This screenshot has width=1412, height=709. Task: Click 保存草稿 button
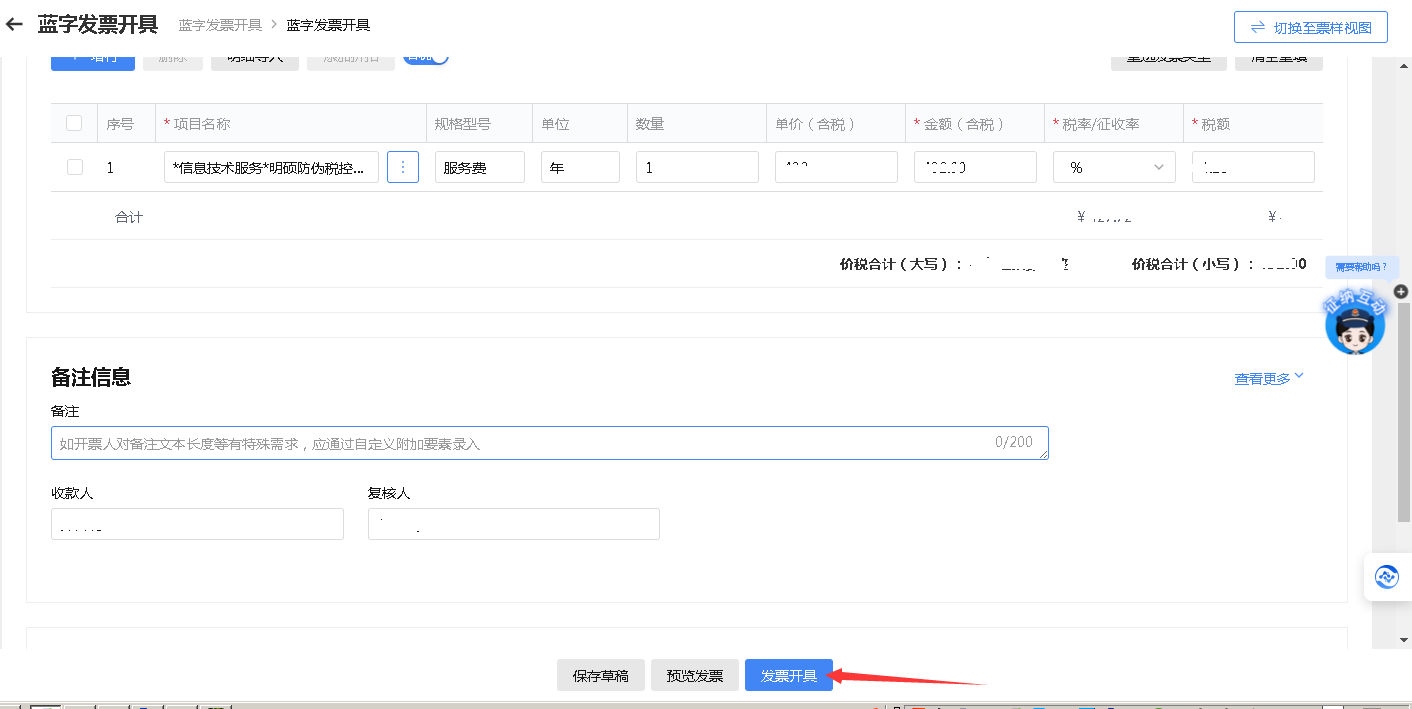(x=600, y=676)
